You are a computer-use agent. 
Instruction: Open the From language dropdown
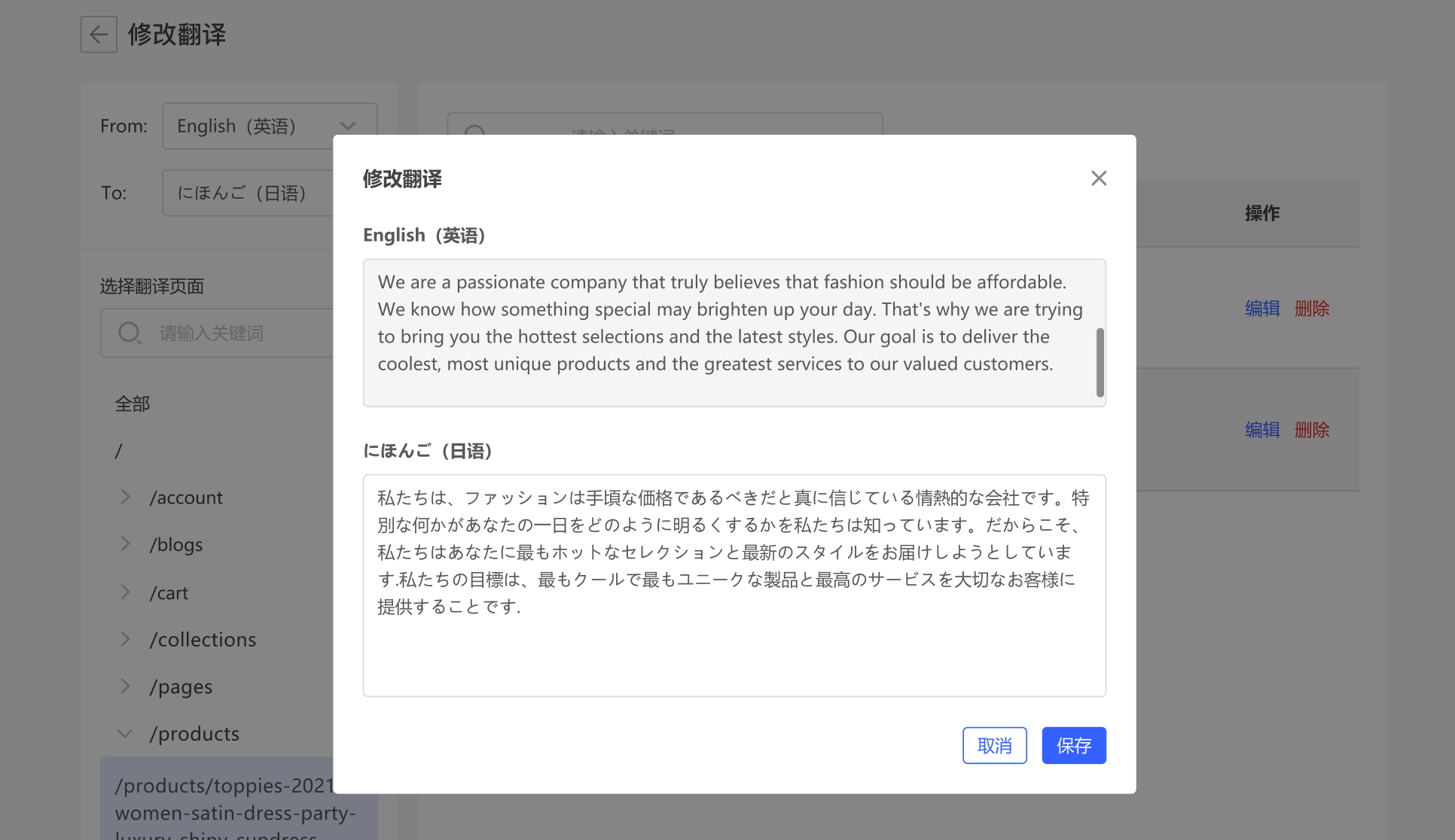coord(269,126)
